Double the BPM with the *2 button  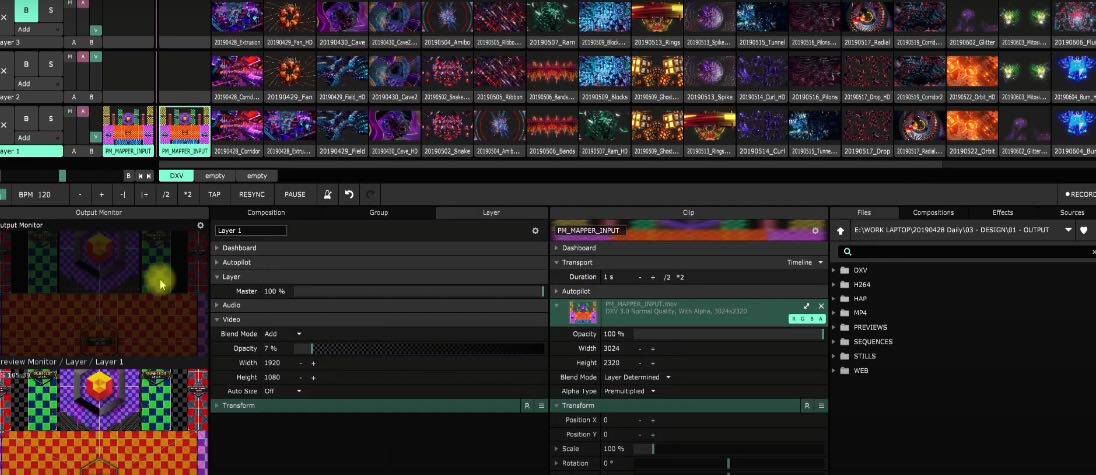point(187,194)
